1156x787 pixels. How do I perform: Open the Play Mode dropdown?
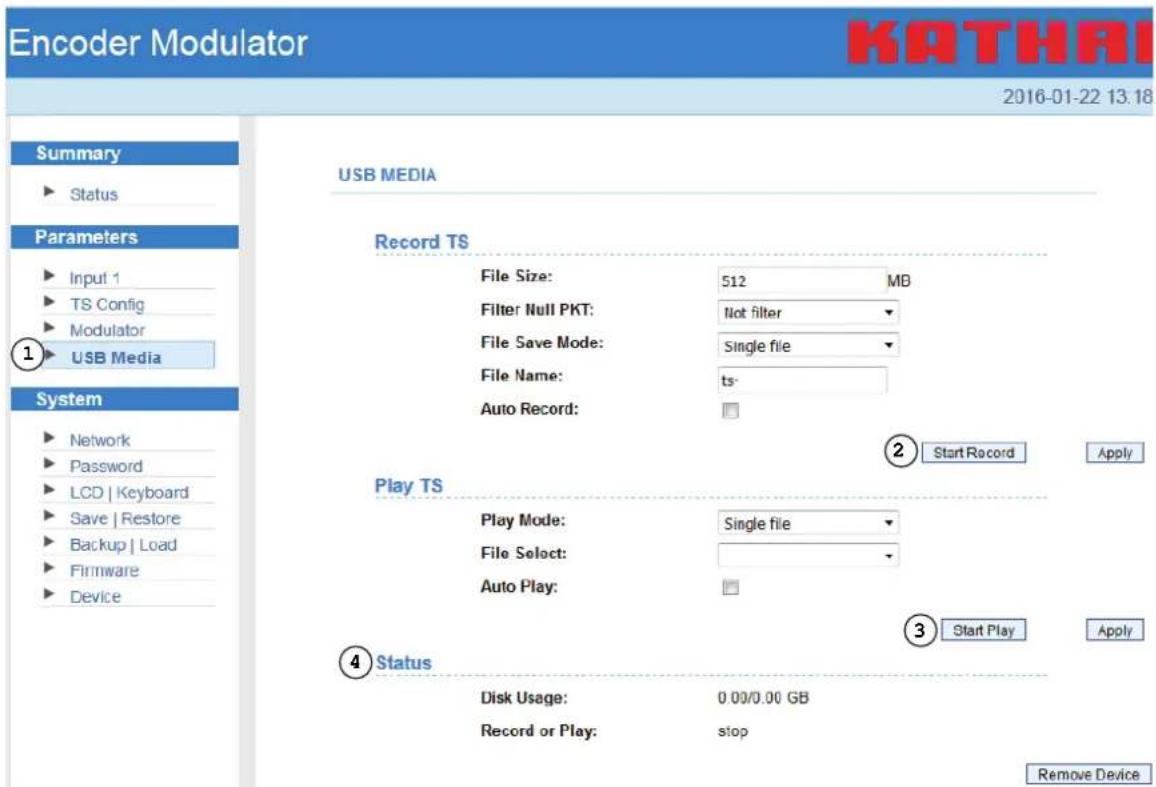point(808,524)
